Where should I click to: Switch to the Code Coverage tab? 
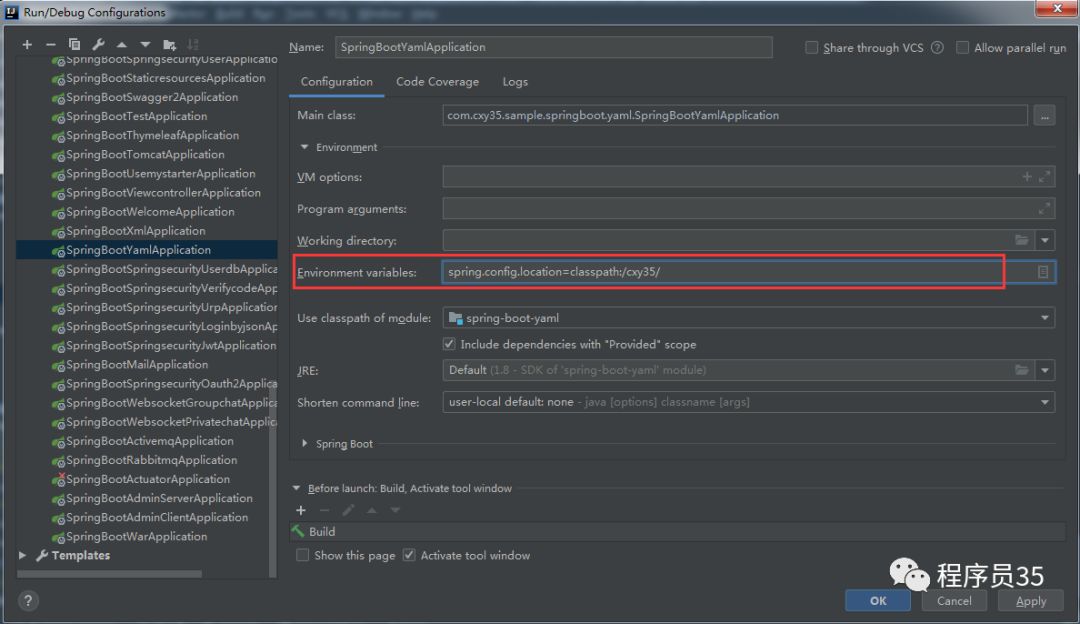pos(437,81)
